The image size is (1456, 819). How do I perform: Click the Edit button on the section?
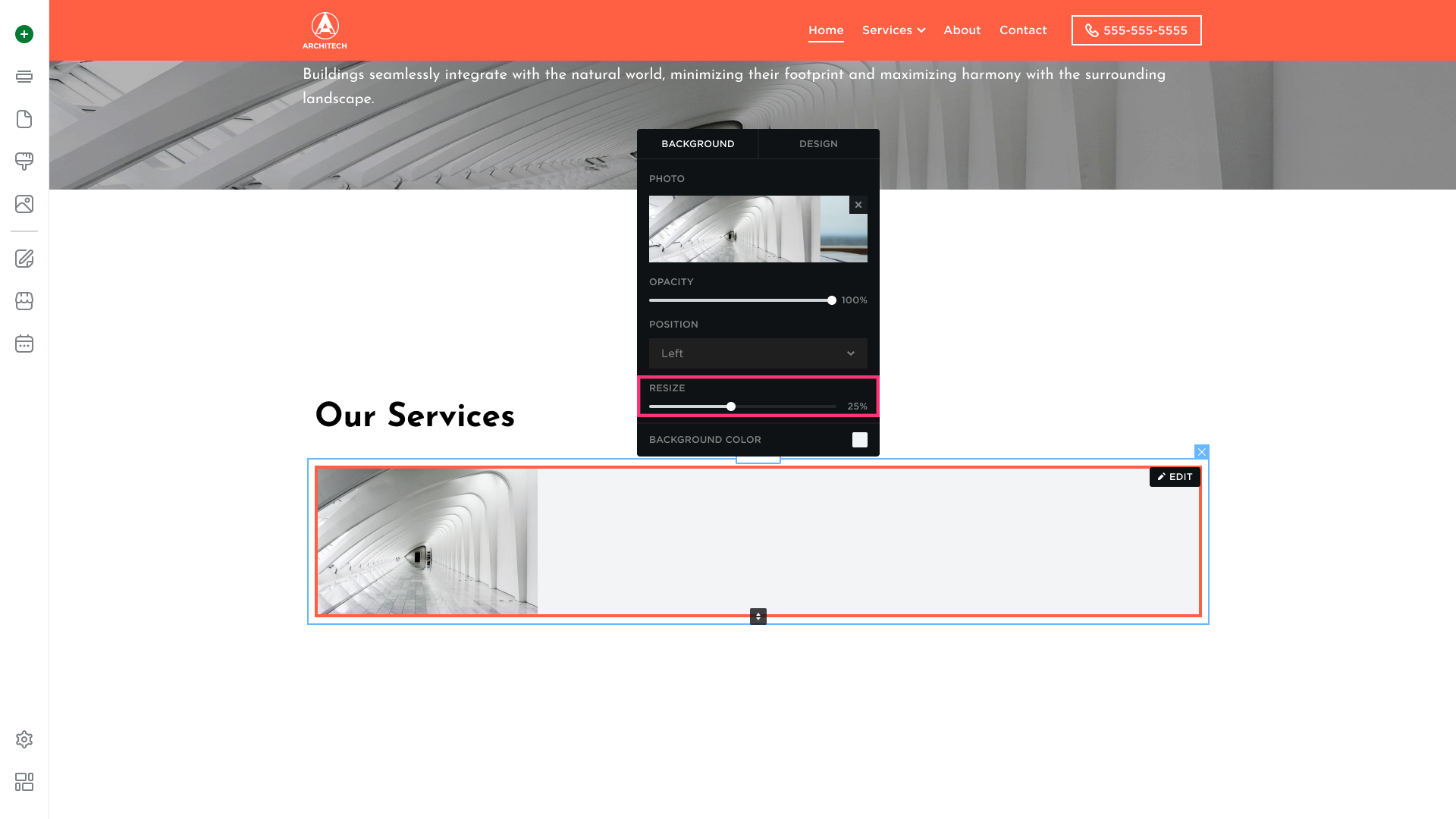coord(1175,477)
